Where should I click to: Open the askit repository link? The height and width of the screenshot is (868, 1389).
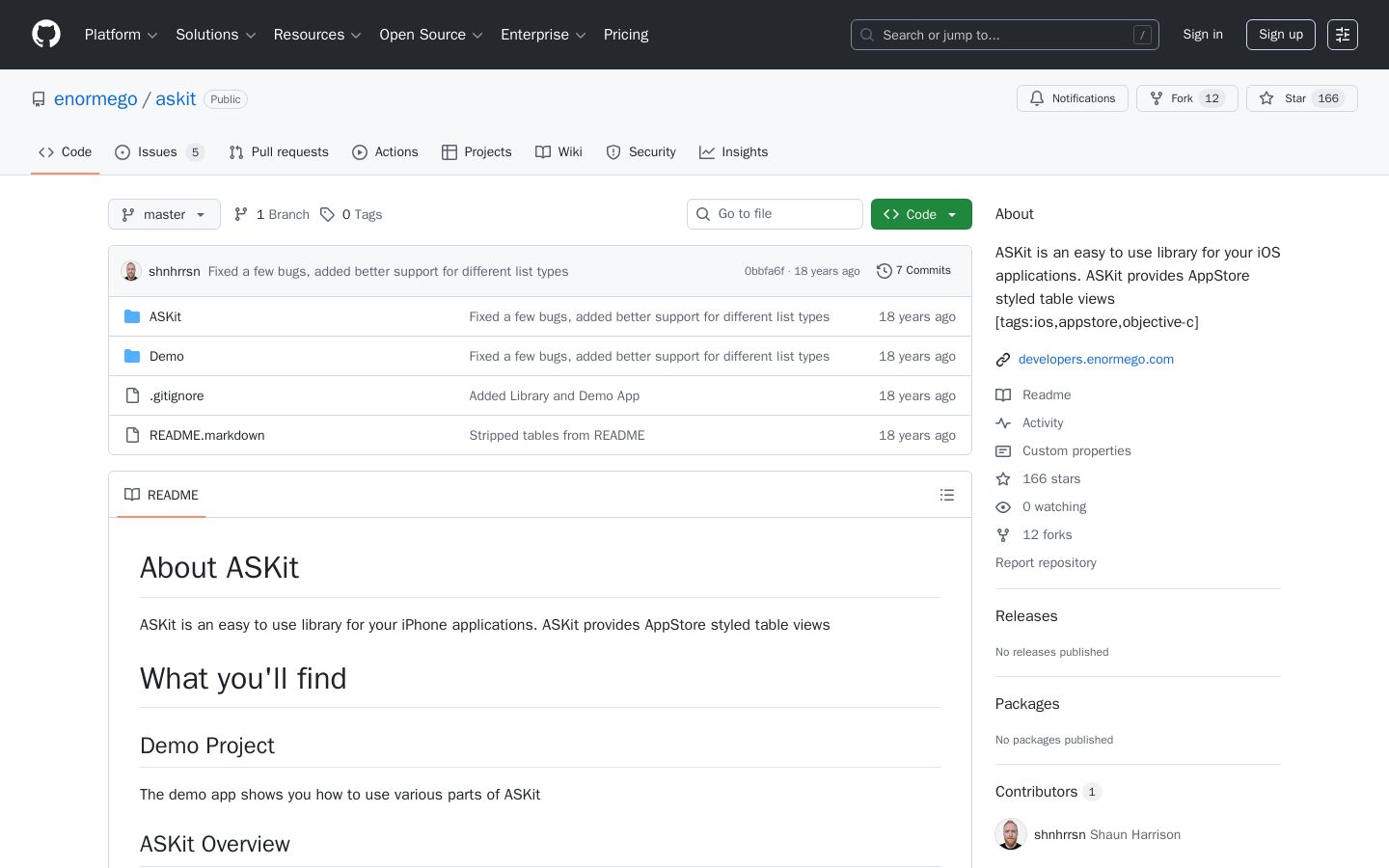[x=176, y=99]
